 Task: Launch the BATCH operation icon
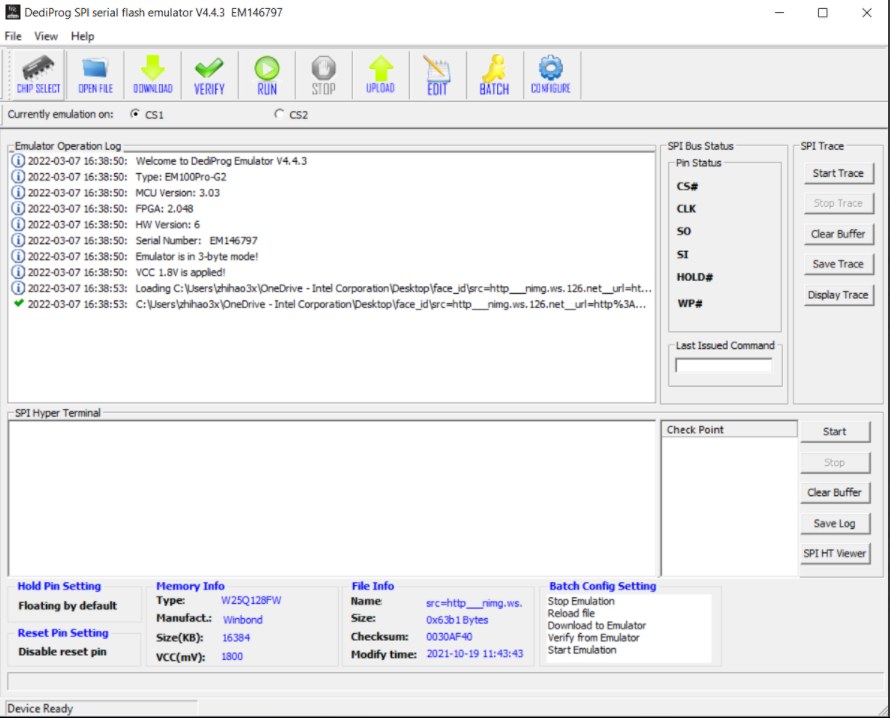tap(494, 74)
